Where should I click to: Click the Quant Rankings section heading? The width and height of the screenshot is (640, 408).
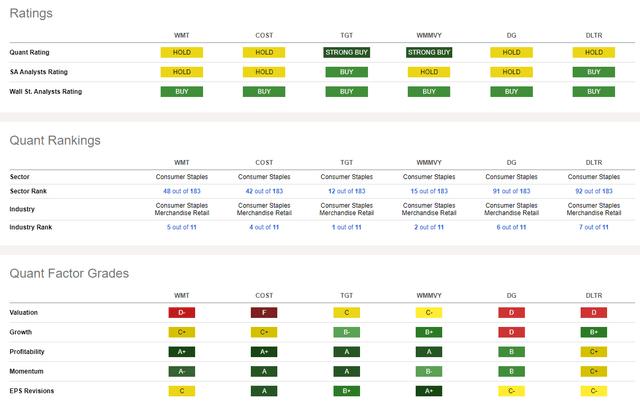(55, 140)
